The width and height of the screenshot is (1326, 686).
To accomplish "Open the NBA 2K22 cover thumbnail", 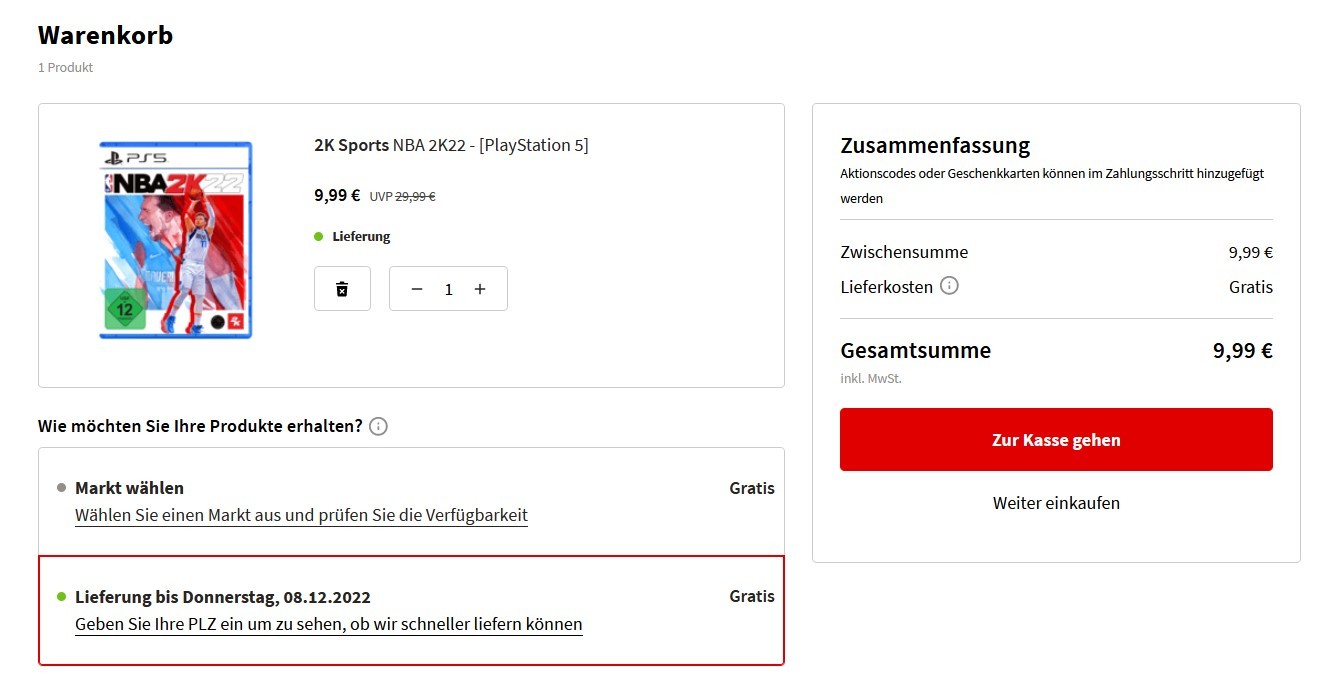I will pos(176,240).
